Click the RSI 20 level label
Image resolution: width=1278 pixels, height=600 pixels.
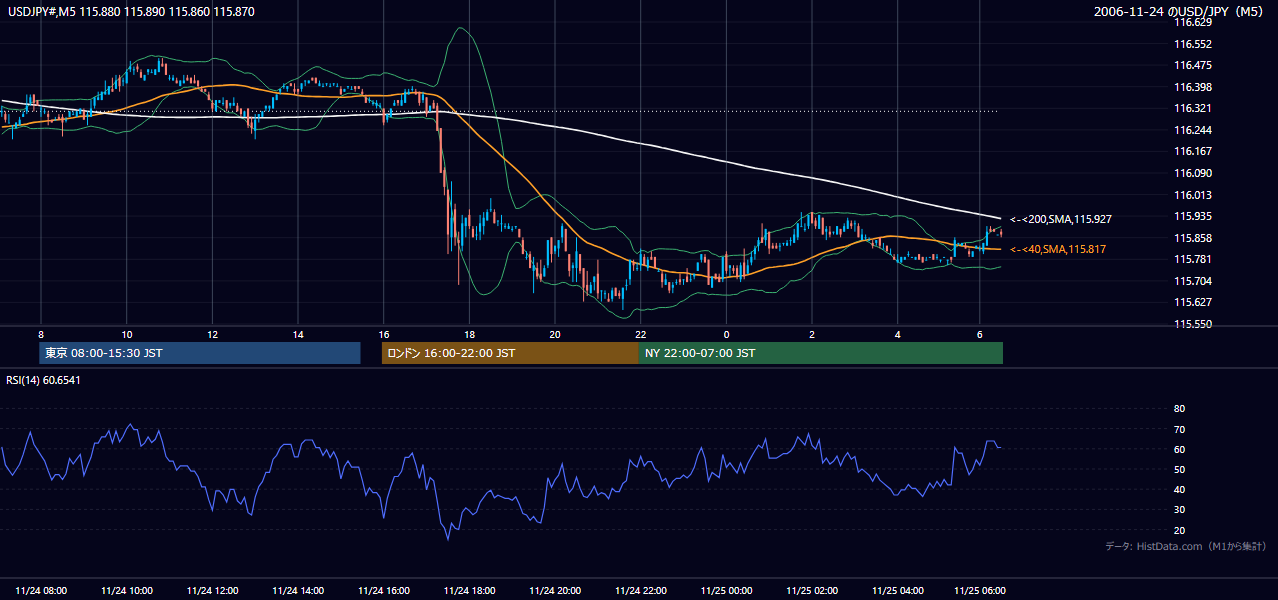(1179, 530)
